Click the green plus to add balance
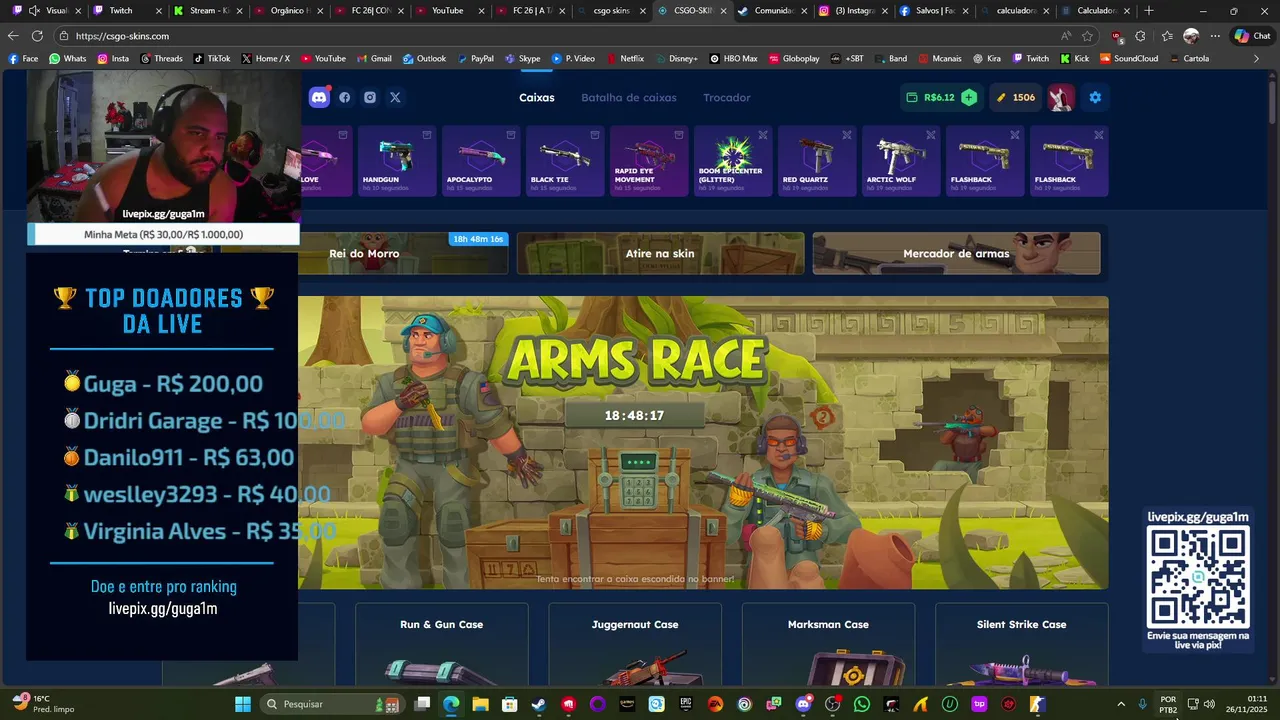1280x720 pixels. tap(969, 97)
